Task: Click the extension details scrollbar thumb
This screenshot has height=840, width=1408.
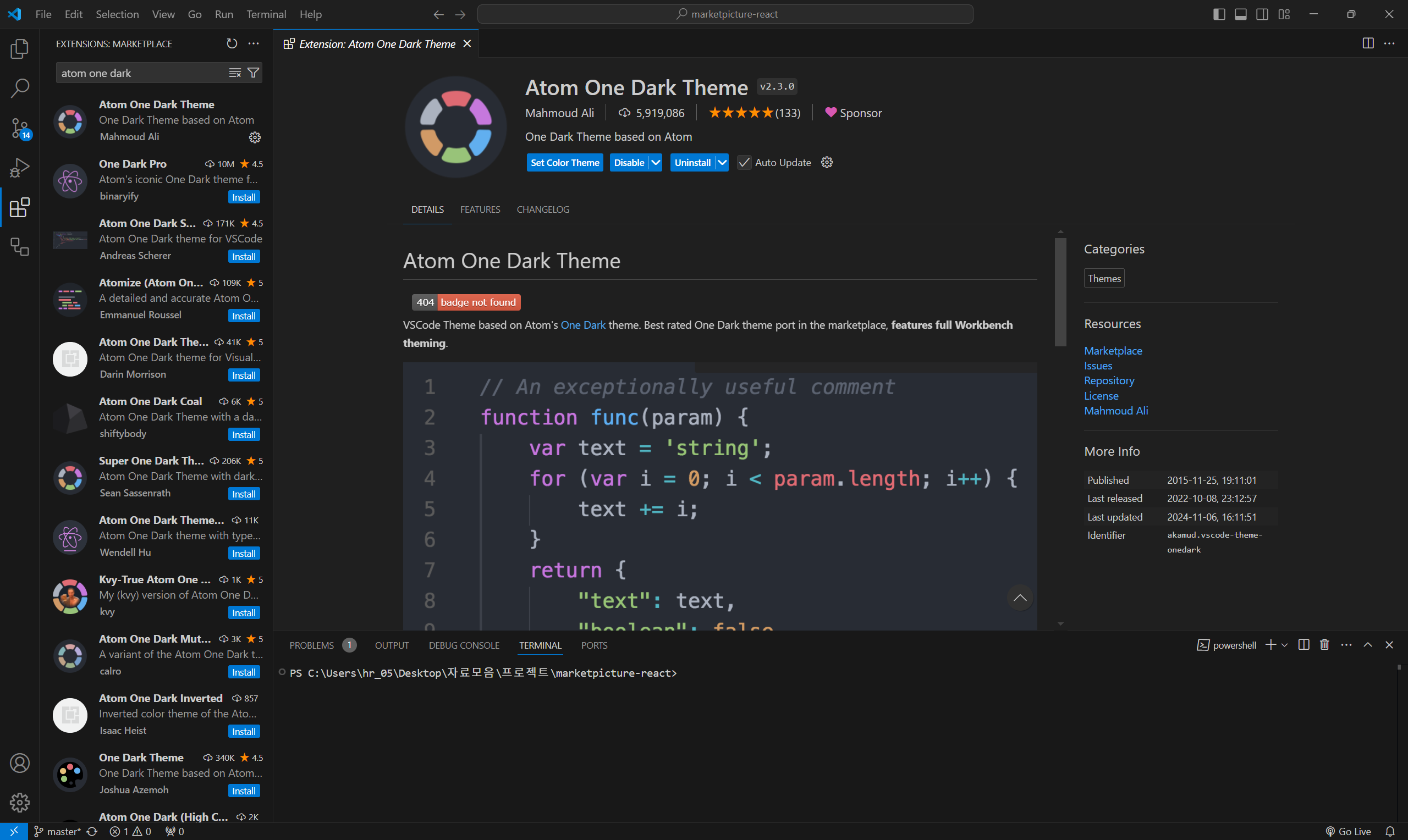Action: point(1060,292)
